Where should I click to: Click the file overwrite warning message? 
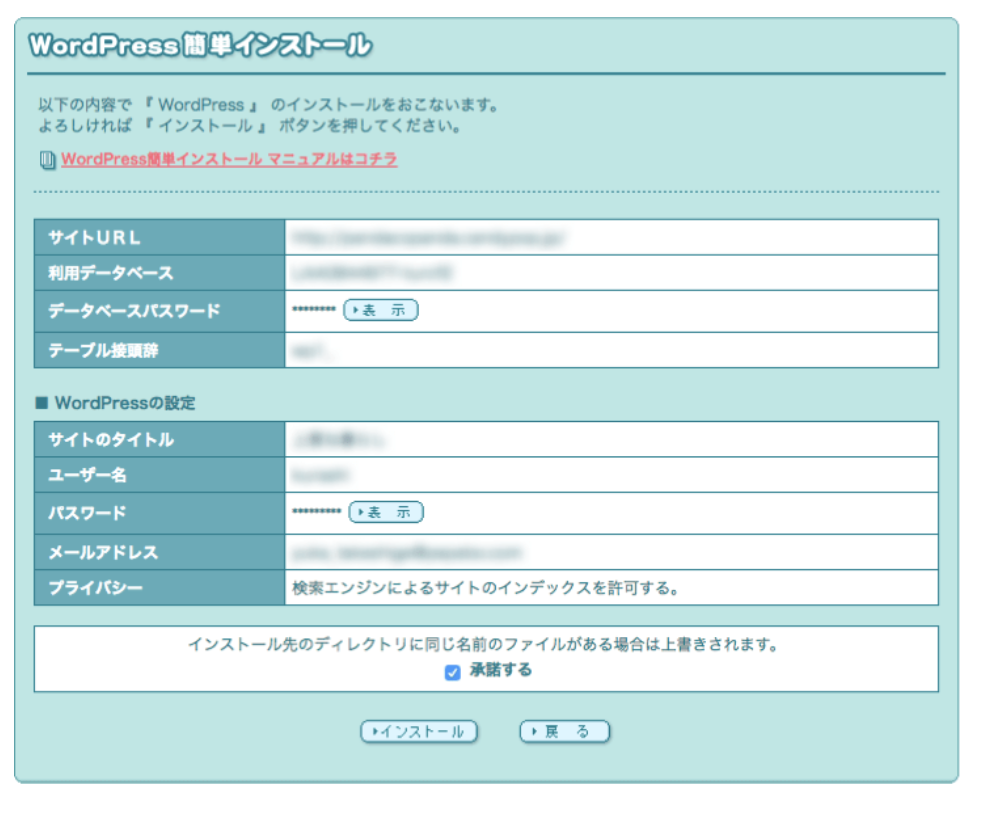(484, 645)
